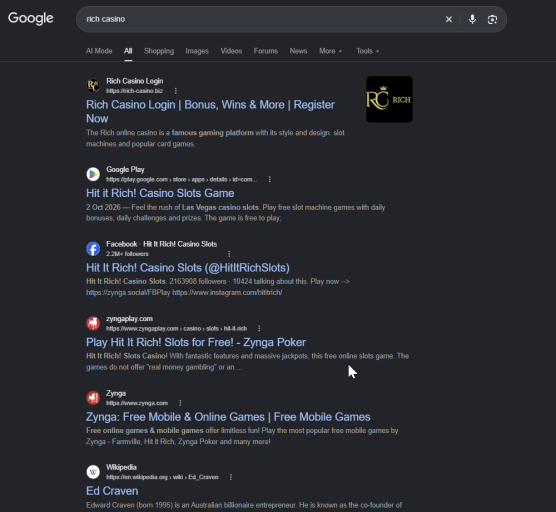Open the Shopping tab
556x512 pixels.
coord(159,51)
